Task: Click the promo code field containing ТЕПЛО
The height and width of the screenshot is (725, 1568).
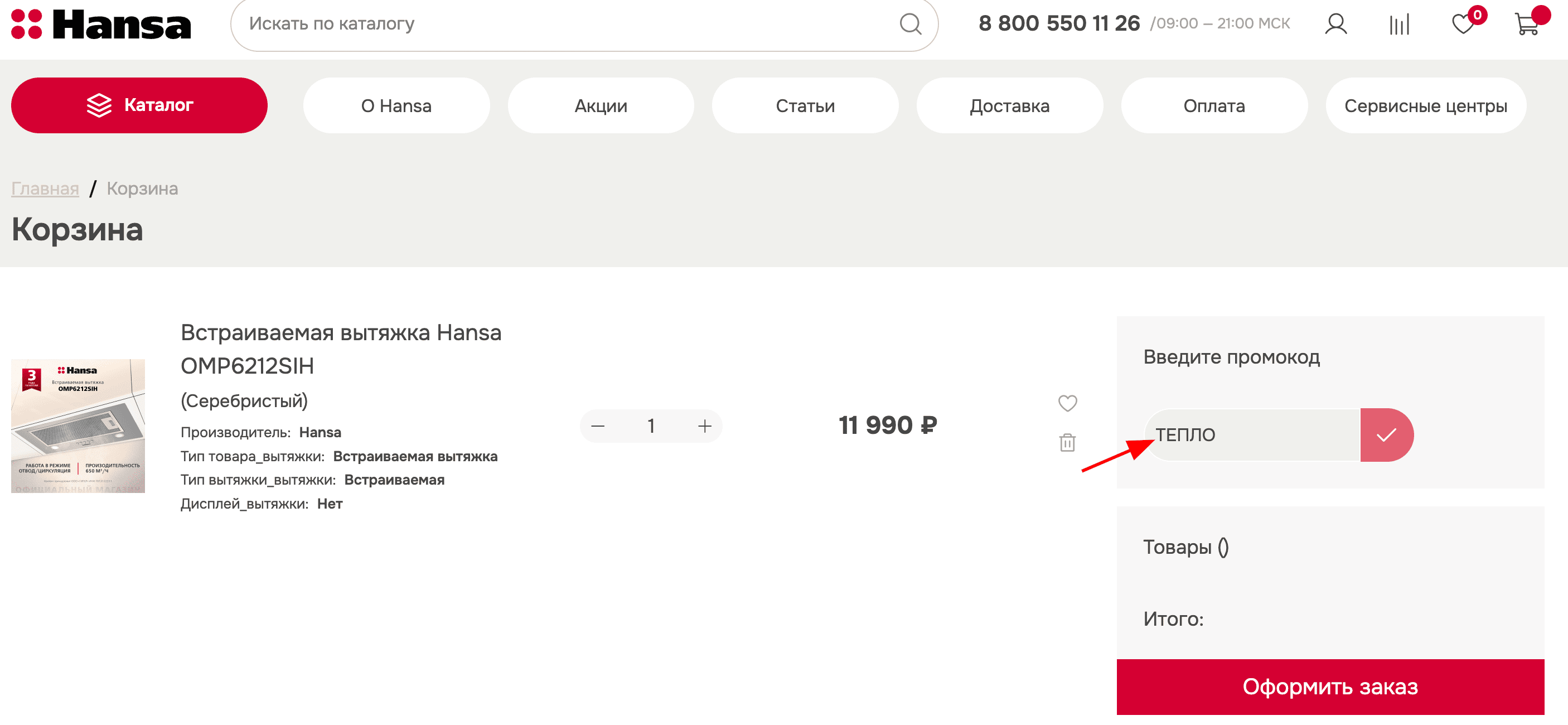Action: tap(1251, 434)
